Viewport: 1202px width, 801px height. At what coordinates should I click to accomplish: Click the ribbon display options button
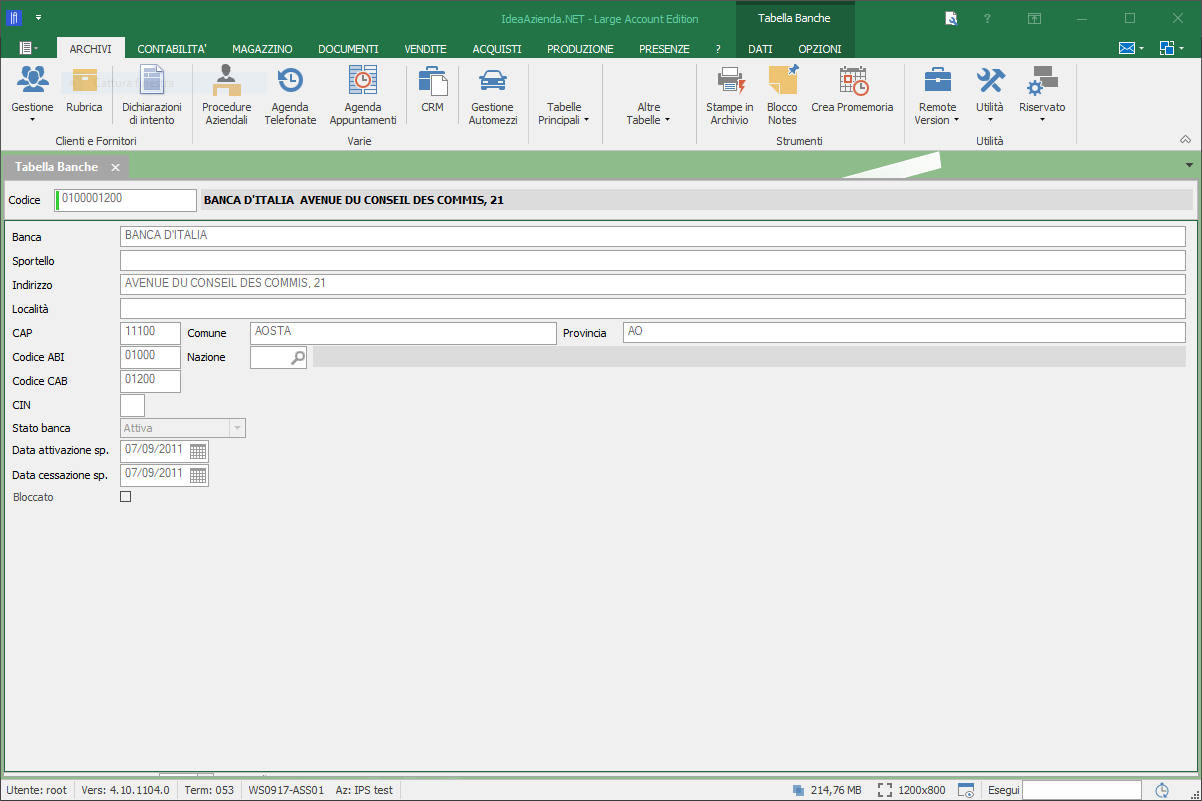[x=1034, y=18]
